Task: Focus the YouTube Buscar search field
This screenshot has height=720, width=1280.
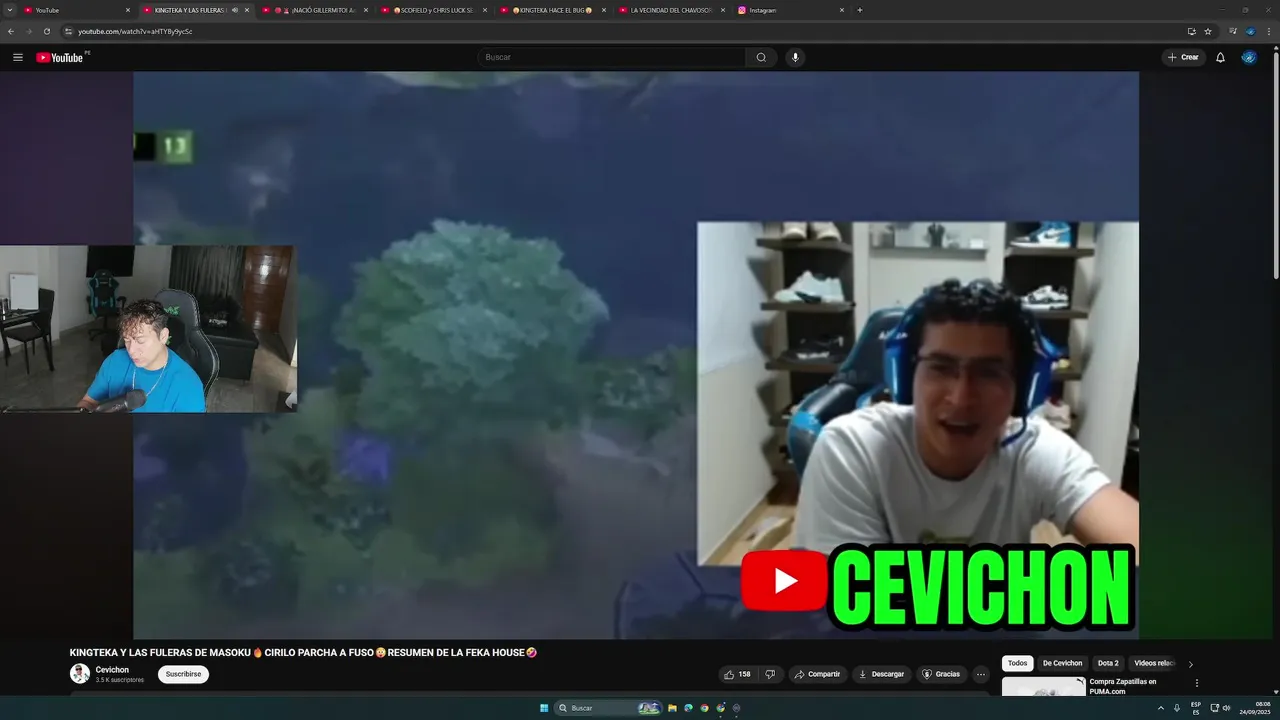Action: pos(612,57)
